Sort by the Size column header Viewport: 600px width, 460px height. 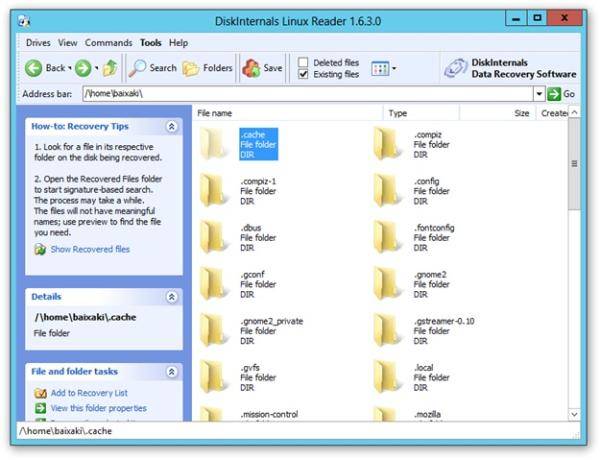[497, 113]
